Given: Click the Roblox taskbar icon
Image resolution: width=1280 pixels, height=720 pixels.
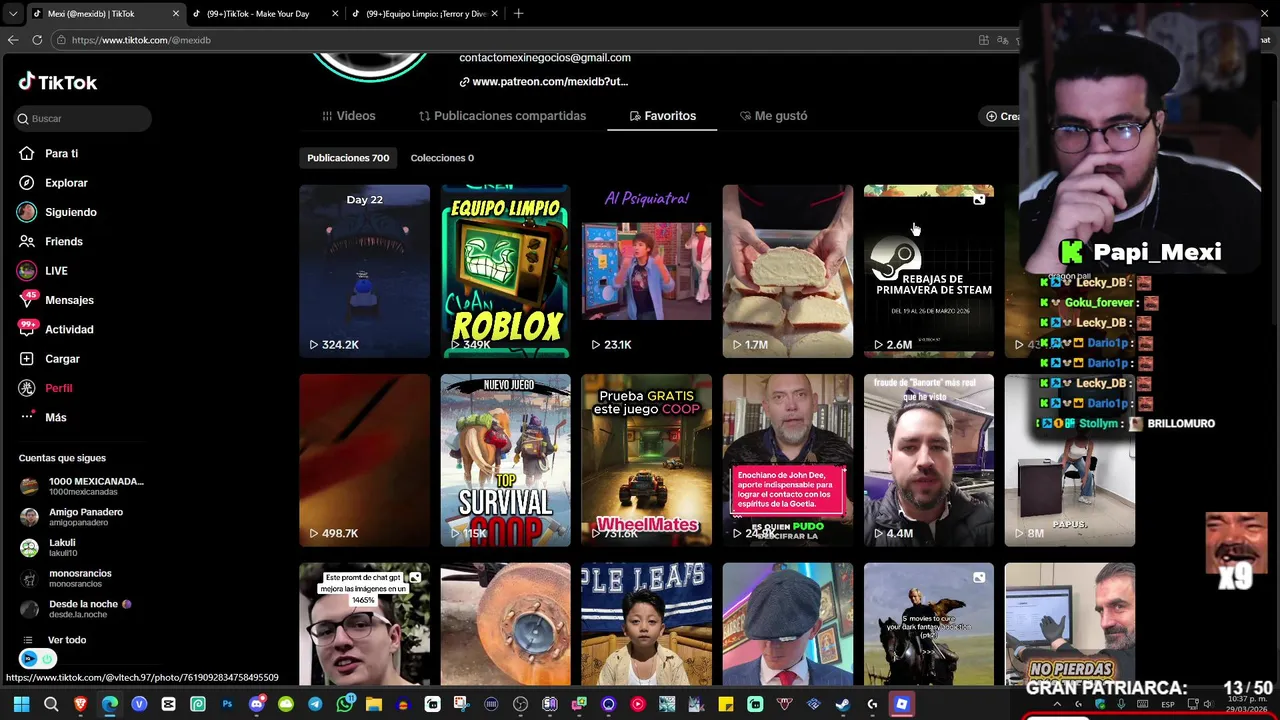Looking at the screenshot, I should [x=901, y=704].
